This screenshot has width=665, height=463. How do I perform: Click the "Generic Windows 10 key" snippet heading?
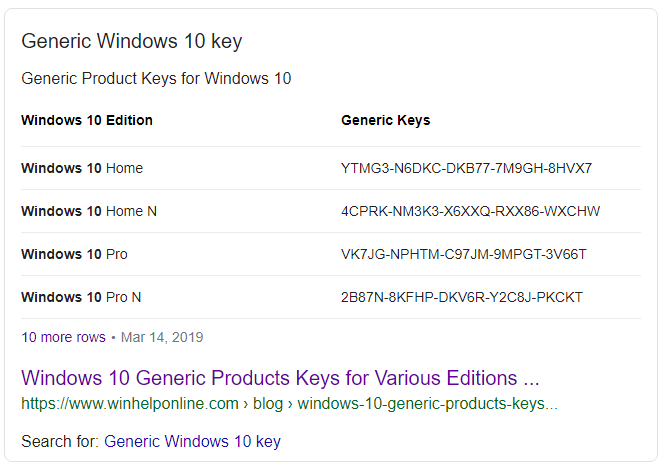click(131, 41)
